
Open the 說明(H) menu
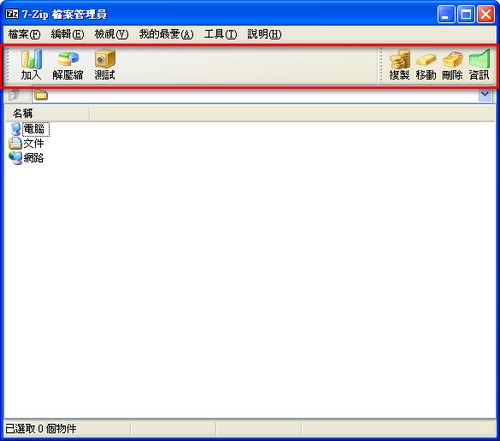264,34
